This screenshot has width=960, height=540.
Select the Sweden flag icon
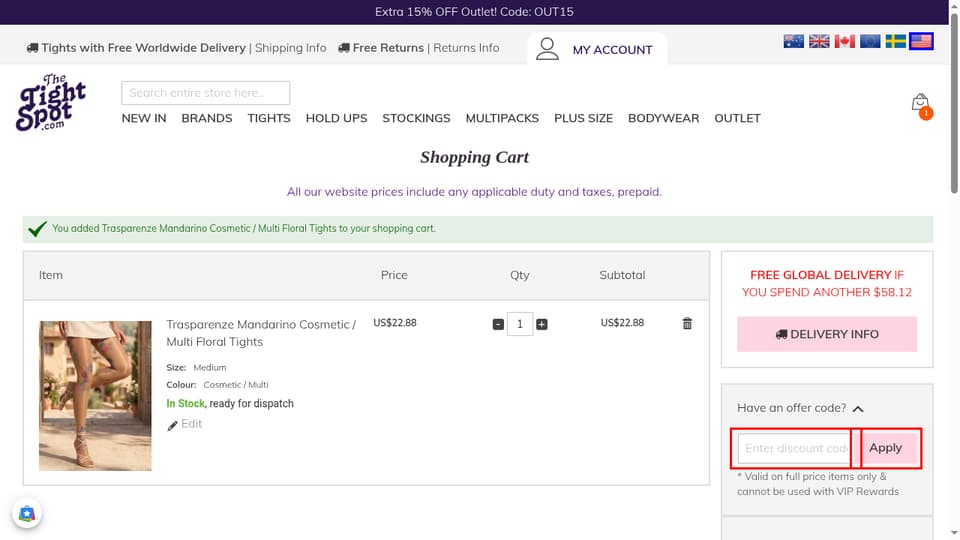click(896, 41)
